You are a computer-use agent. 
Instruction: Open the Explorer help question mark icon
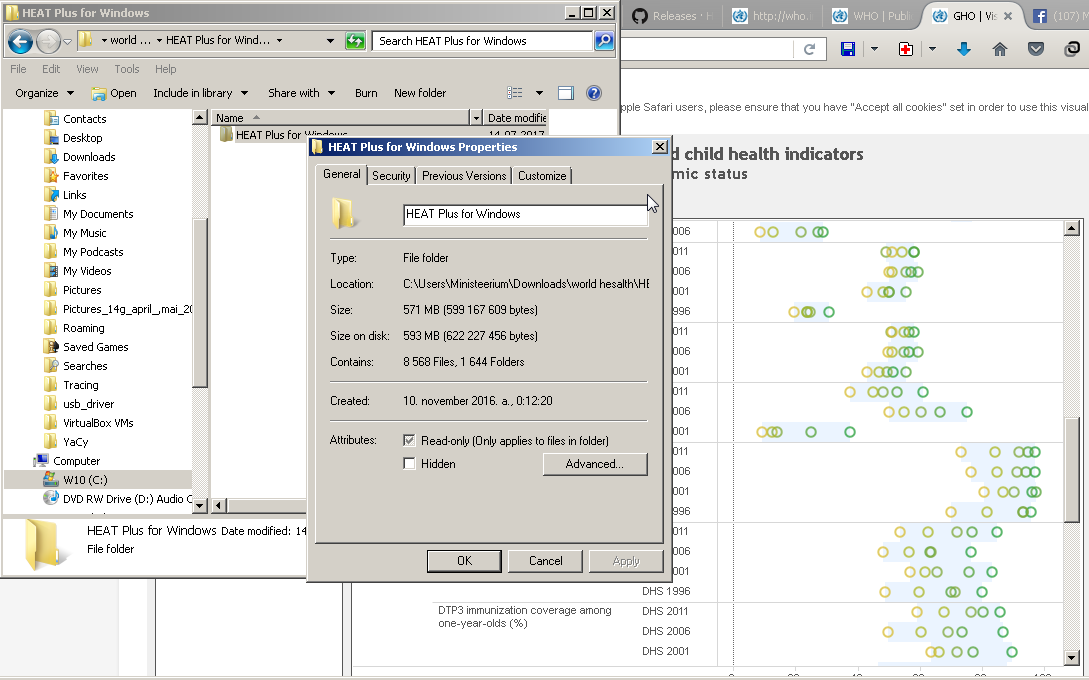tap(594, 93)
